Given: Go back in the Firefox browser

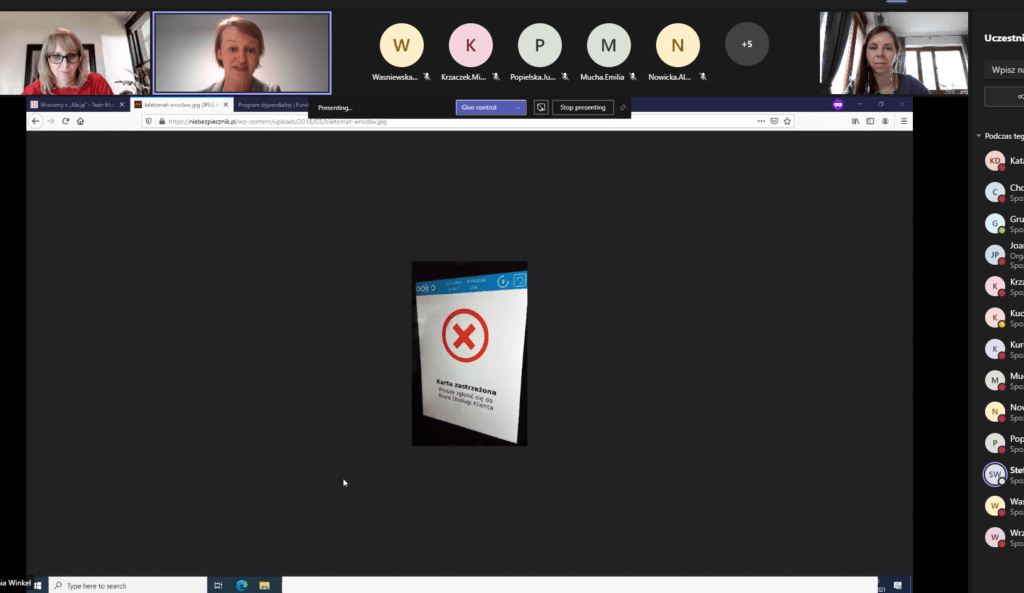Looking at the screenshot, I should pos(36,121).
